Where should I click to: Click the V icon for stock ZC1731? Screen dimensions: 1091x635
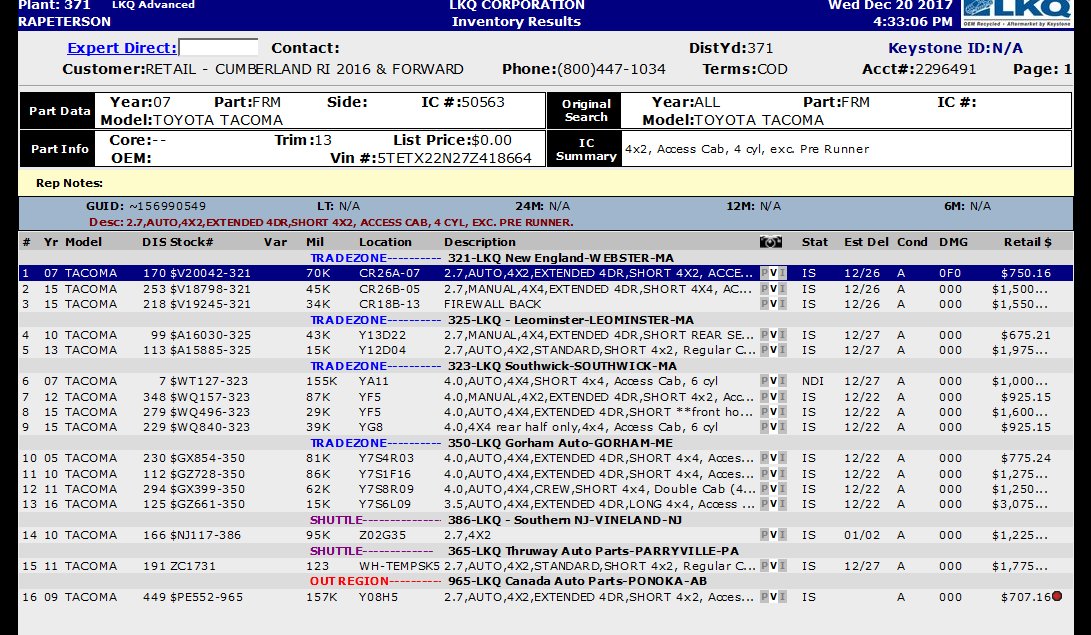[774, 565]
